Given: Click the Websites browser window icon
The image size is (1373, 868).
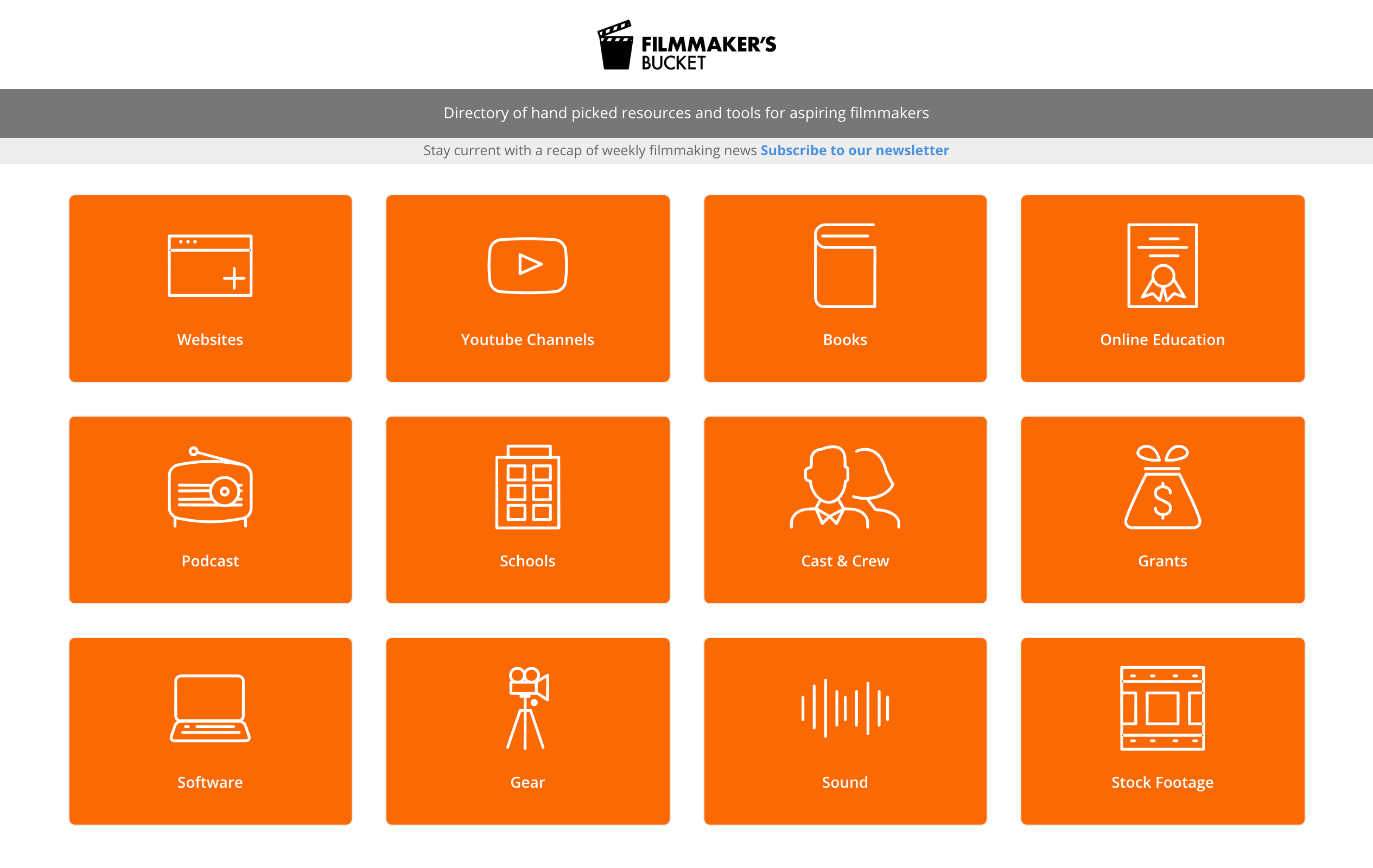Looking at the screenshot, I should tap(210, 266).
